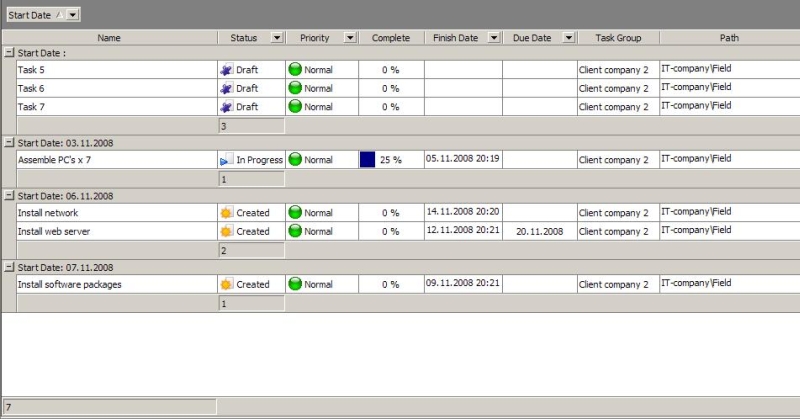Click Client company 2 cell for Task 5

click(x=618, y=70)
